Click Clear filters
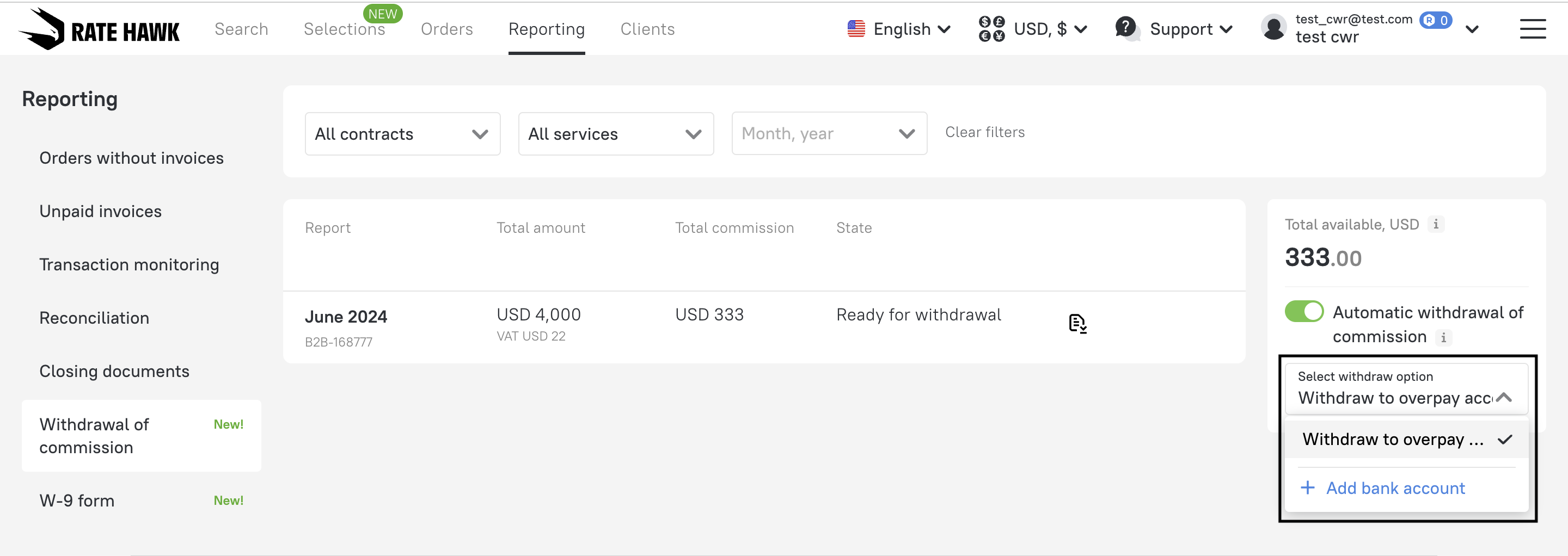Image resolution: width=1568 pixels, height=556 pixels. (984, 132)
